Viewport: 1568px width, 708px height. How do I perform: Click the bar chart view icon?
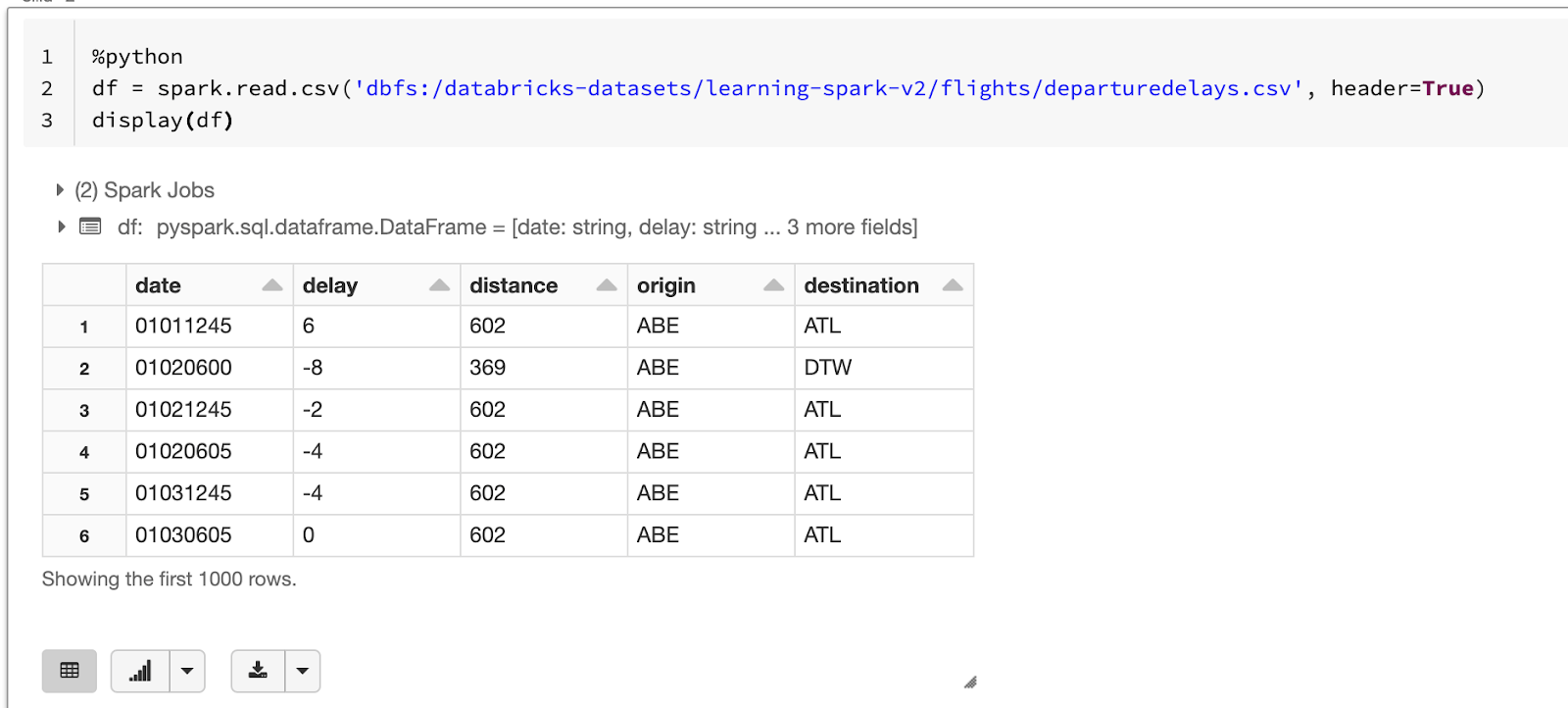[140, 671]
